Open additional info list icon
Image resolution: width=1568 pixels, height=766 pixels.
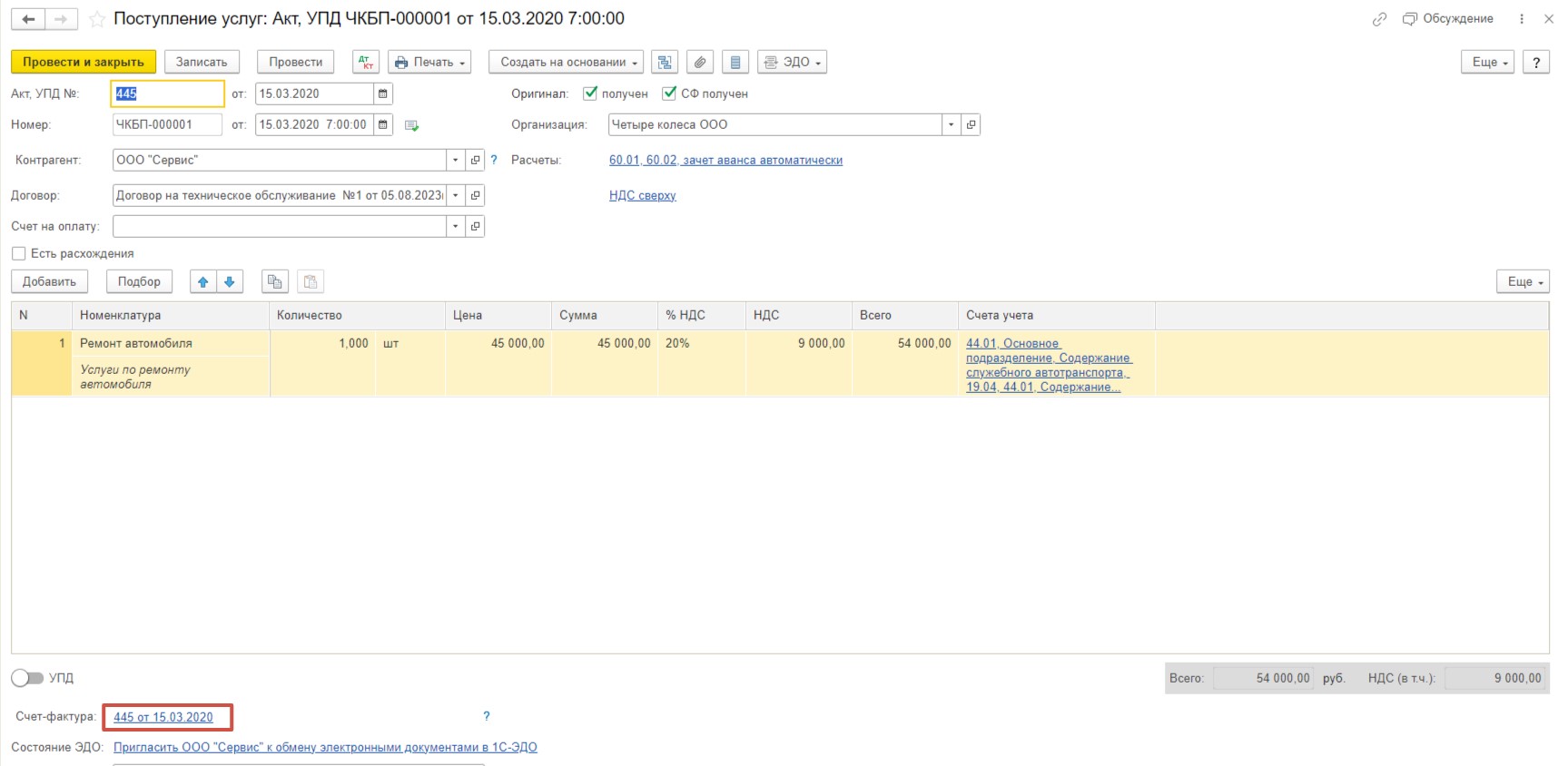point(735,62)
